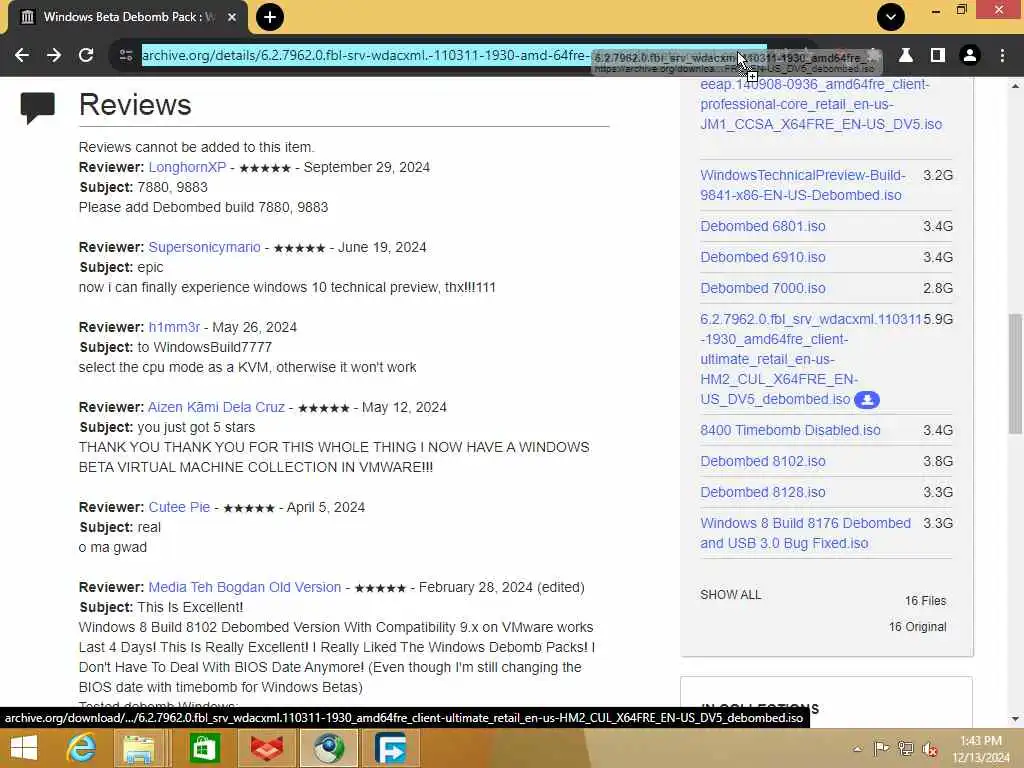This screenshot has height=768, width=1024.
Task: Open a new browser tab
Action: [x=270, y=17]
